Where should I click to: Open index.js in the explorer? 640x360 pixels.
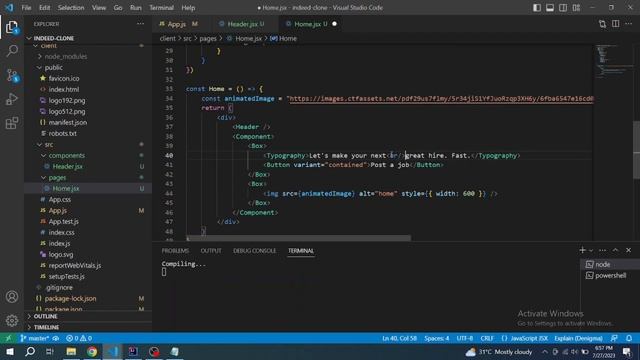[x=88, y=244]
